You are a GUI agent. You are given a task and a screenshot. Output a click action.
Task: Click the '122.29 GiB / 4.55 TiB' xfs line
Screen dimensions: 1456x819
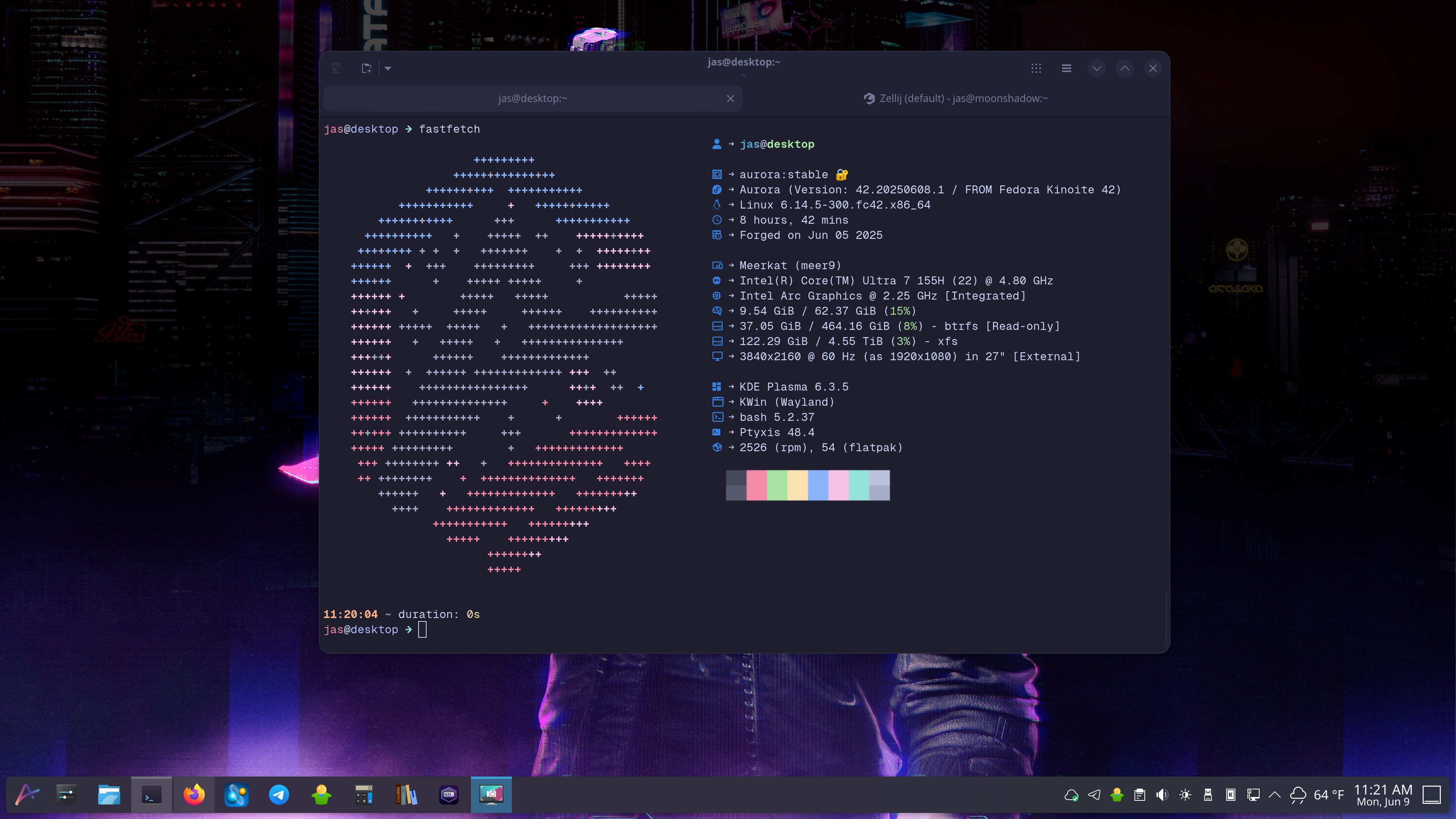pyautogui.click(x=849, y=341)
